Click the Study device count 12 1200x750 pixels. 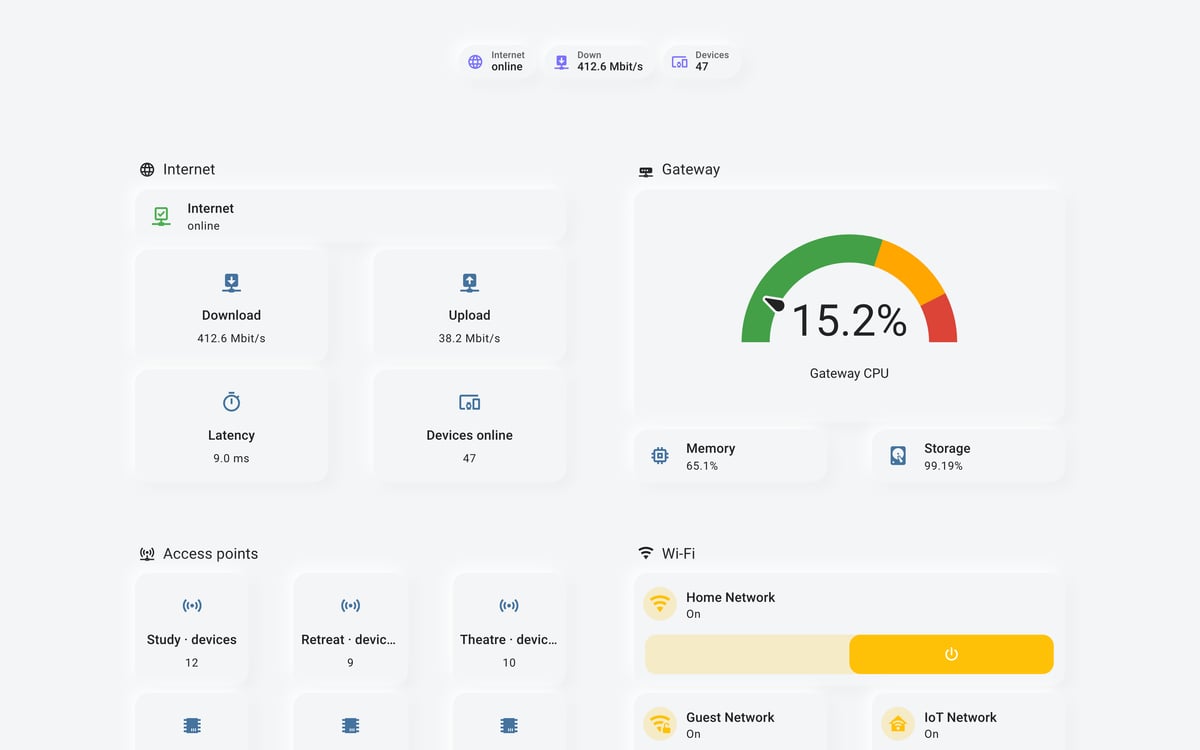192,662
